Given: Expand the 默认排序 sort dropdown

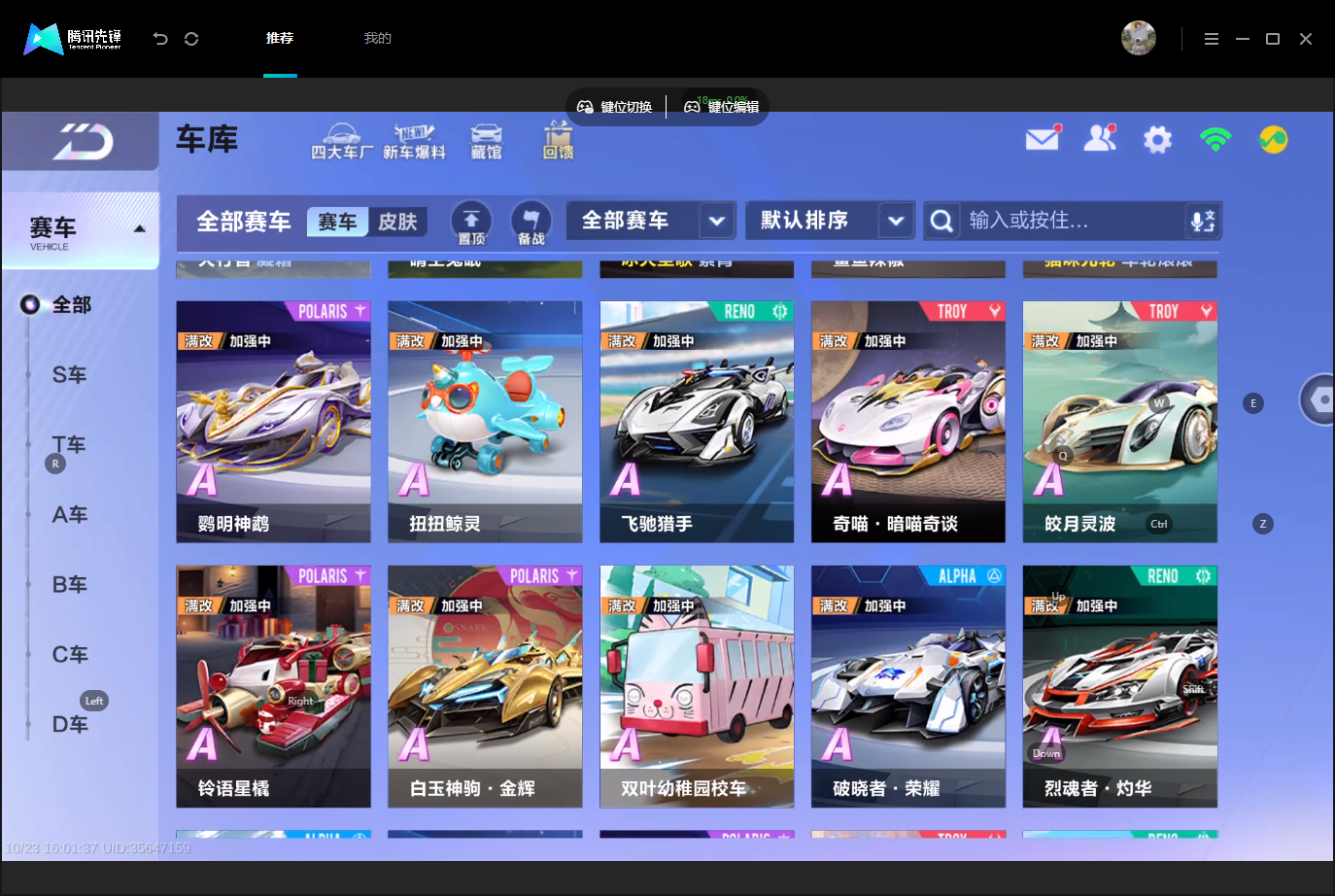Looking at the screenshot, I should pos(896,221).
